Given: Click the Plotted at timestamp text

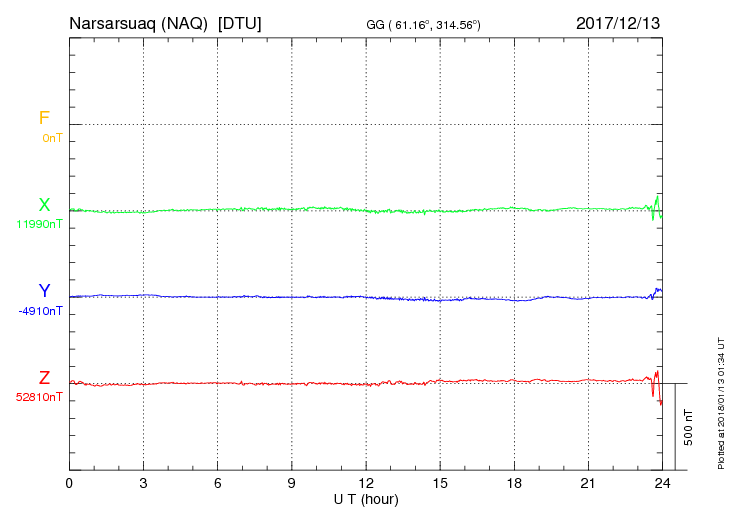Looking at the screenshot, I should 721,403.
